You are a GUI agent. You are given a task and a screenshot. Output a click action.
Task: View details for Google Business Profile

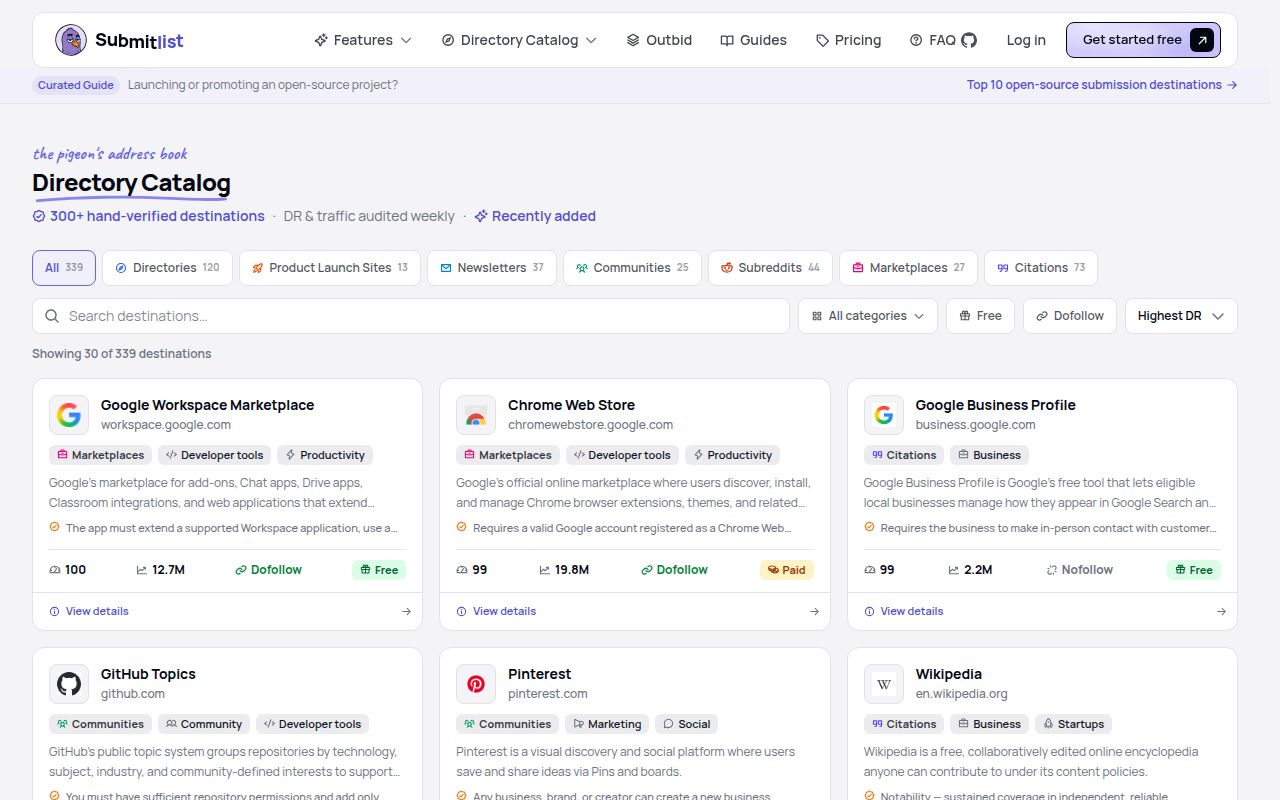tap(904, 611)
